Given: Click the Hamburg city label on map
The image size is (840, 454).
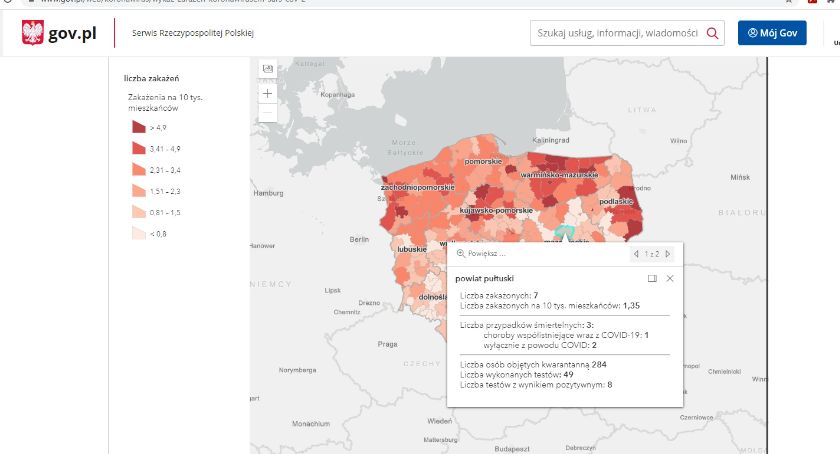Looking at the screenshot, I should pos(268,193).
